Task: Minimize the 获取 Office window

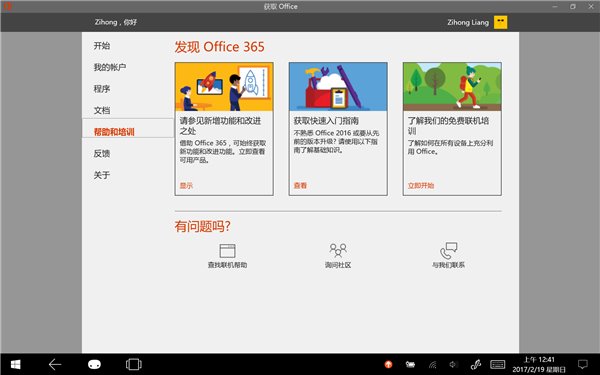Action: [556, 7]
